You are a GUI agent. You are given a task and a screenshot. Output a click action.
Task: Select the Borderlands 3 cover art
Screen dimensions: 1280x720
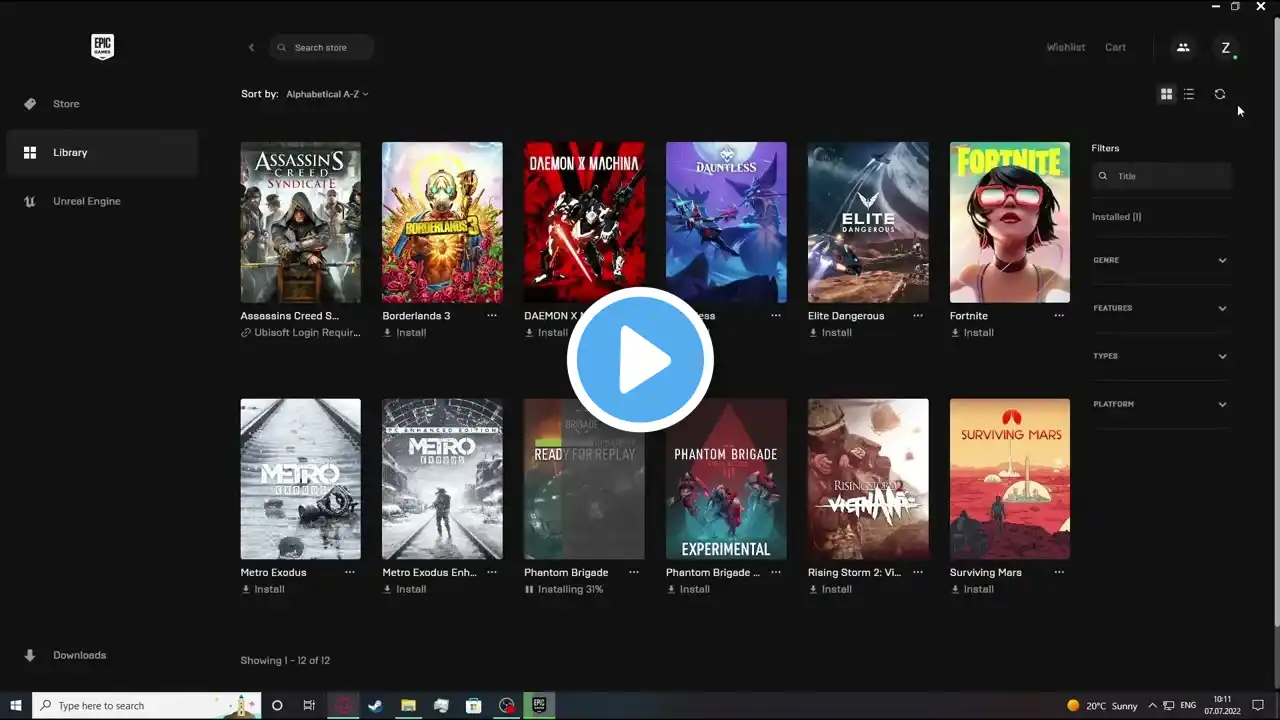(442, 222)
